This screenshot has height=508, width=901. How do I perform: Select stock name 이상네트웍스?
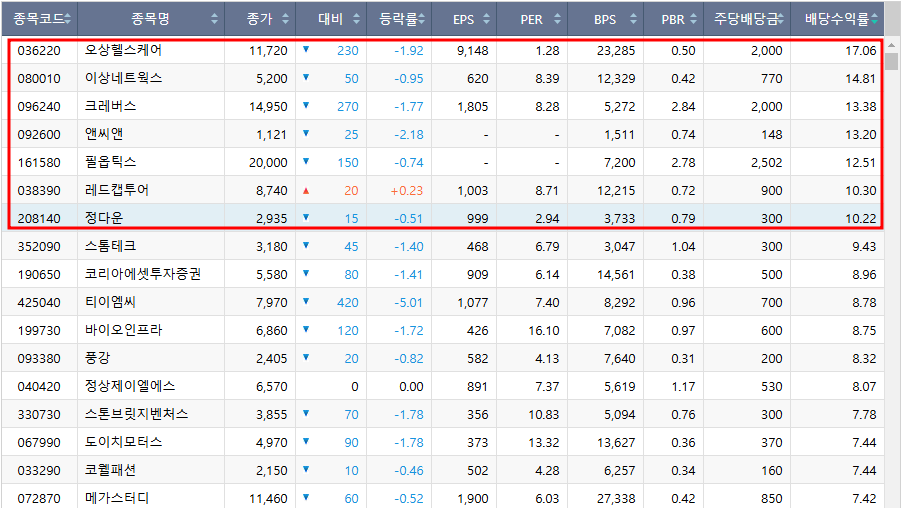point(124,78)
